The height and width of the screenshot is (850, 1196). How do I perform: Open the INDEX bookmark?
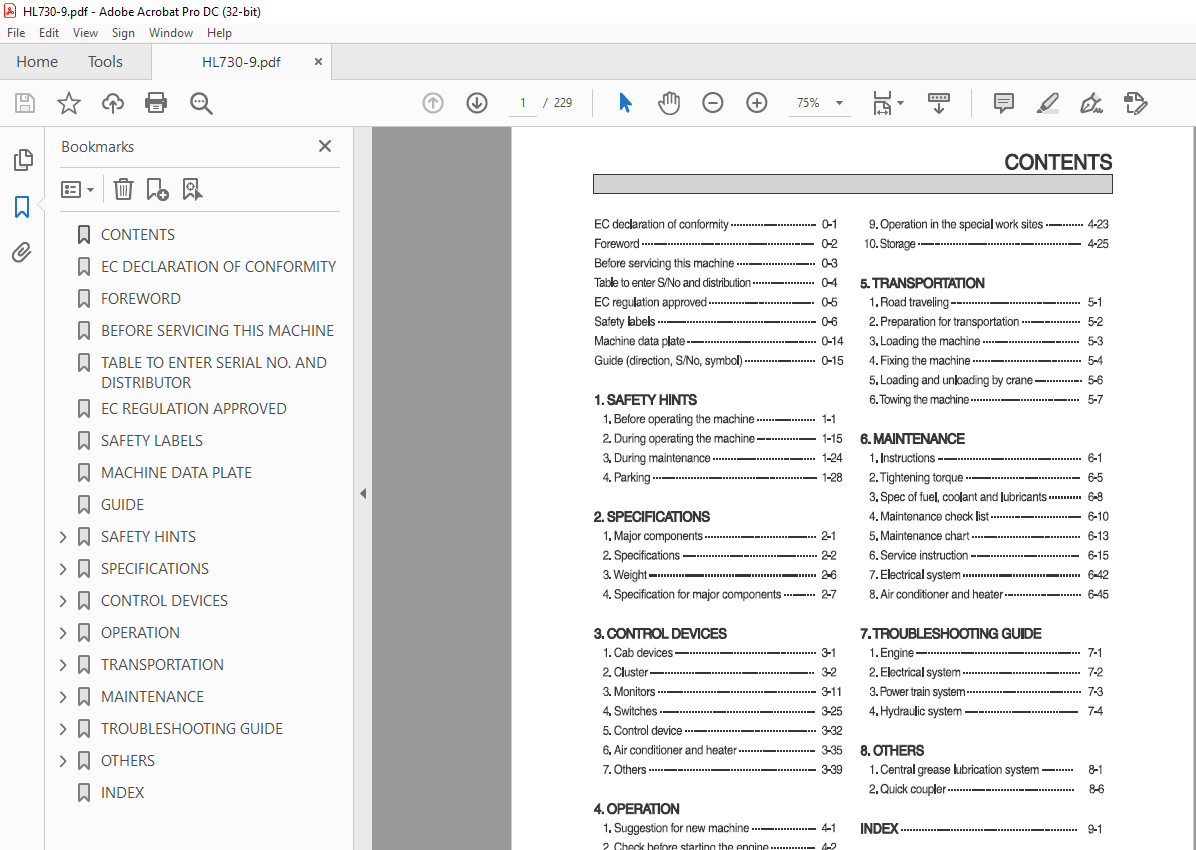[x=122, y=793]
